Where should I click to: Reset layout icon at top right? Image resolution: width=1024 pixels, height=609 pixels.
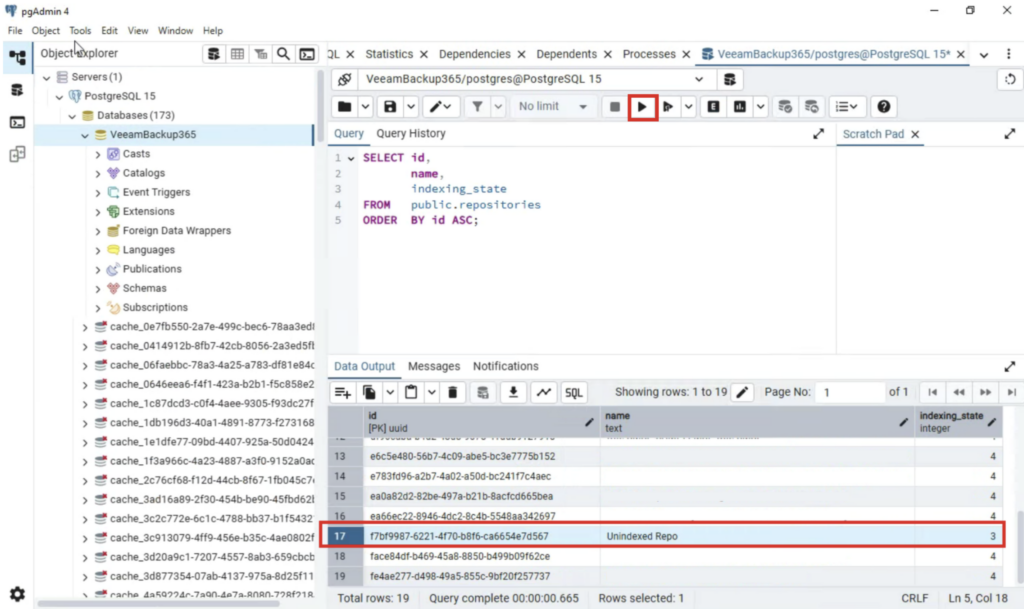[1010, 80]
